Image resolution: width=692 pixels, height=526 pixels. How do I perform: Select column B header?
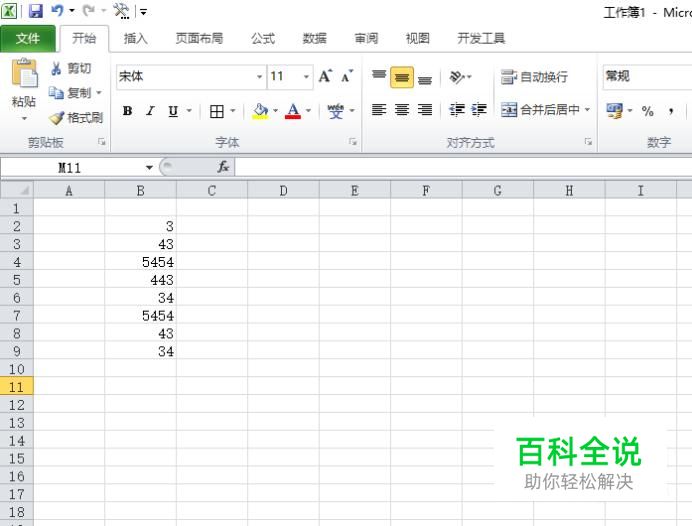(140, 191)
